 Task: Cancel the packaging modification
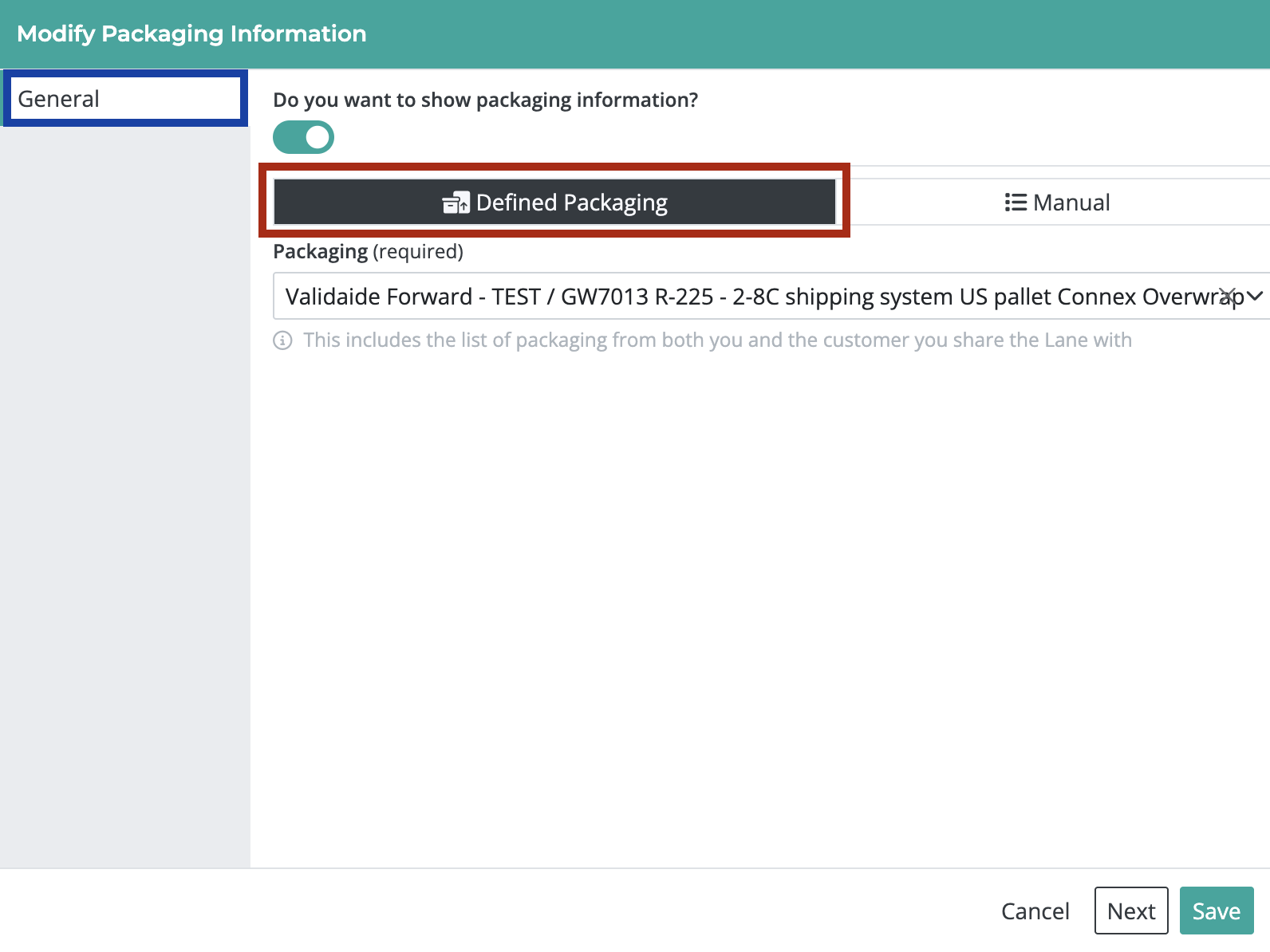tap(1035, 911)
